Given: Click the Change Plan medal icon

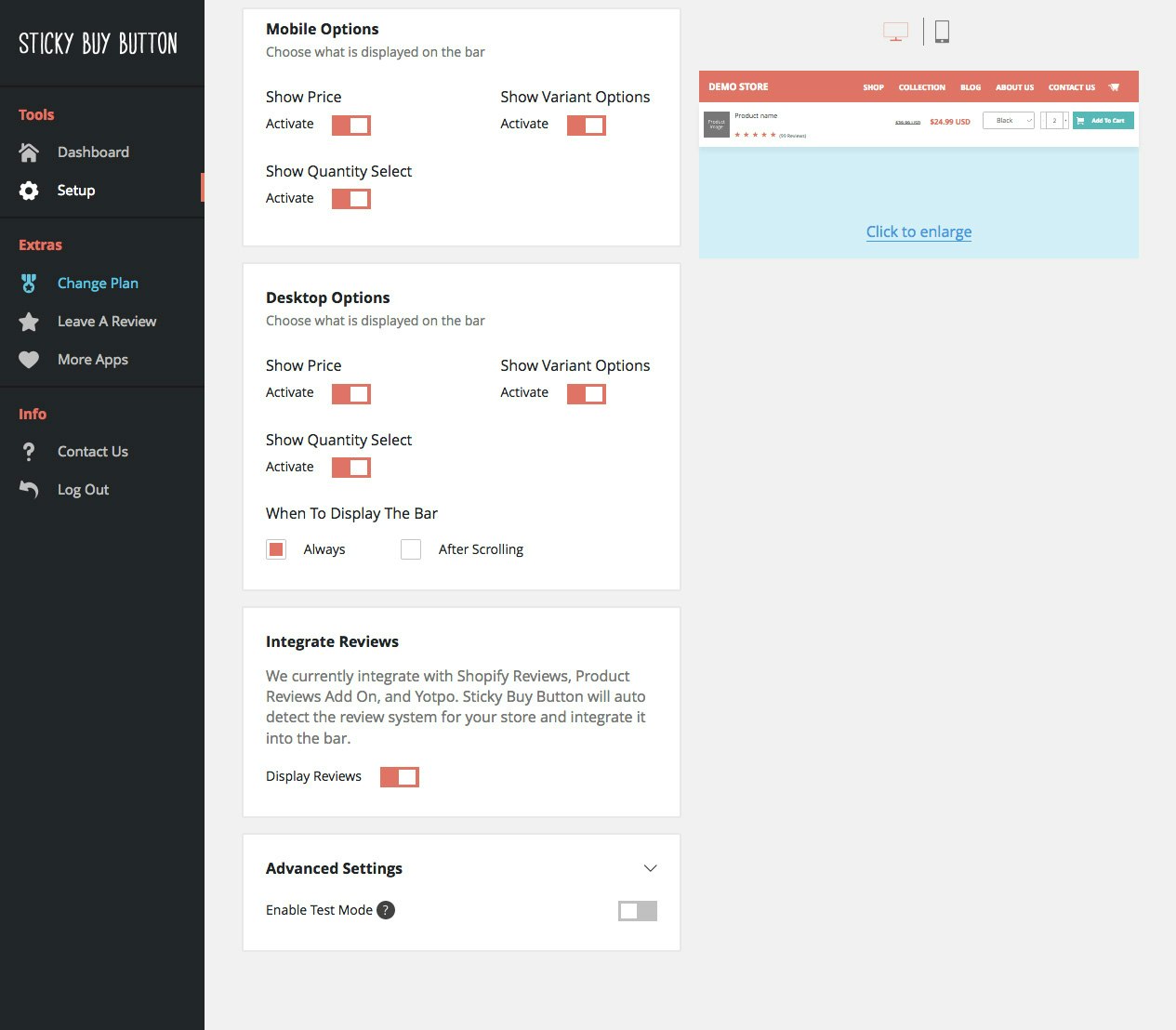Looking at the screenshot, I should point(29,283).
